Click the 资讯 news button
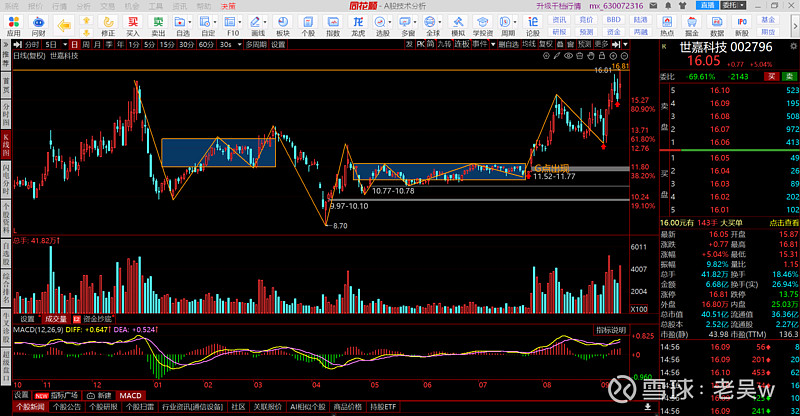Viewport: 800px width, 416px height. point(559,20)
